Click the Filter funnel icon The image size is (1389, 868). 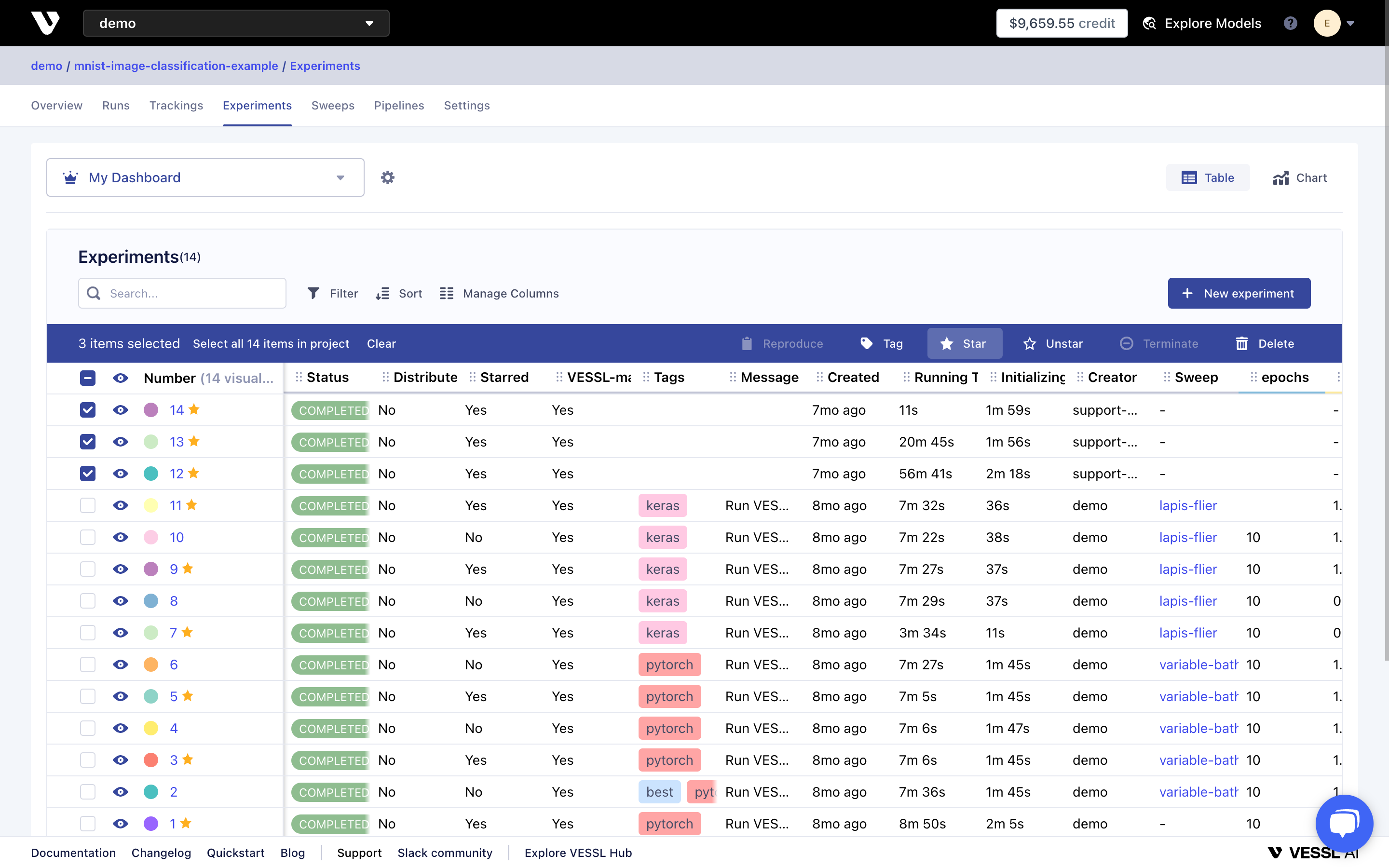pos(313,293)
